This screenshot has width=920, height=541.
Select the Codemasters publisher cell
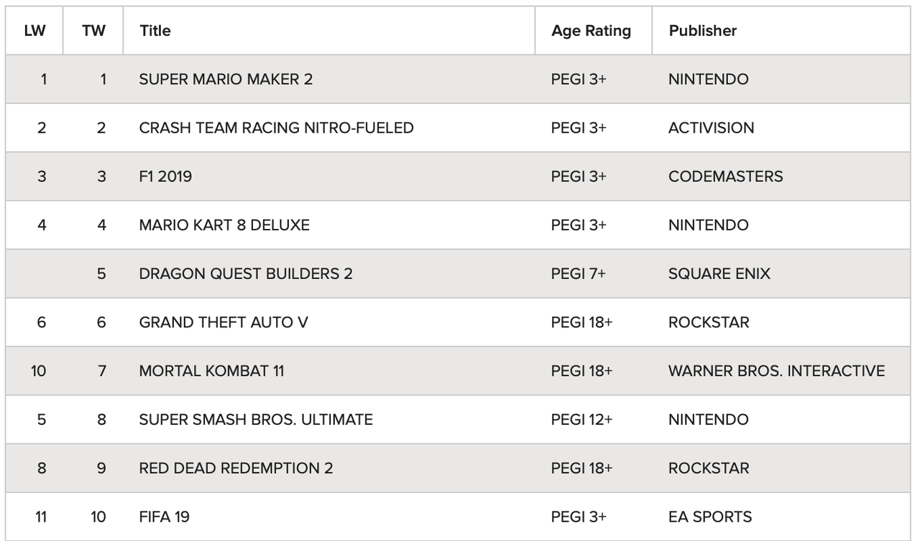[725, 176]
